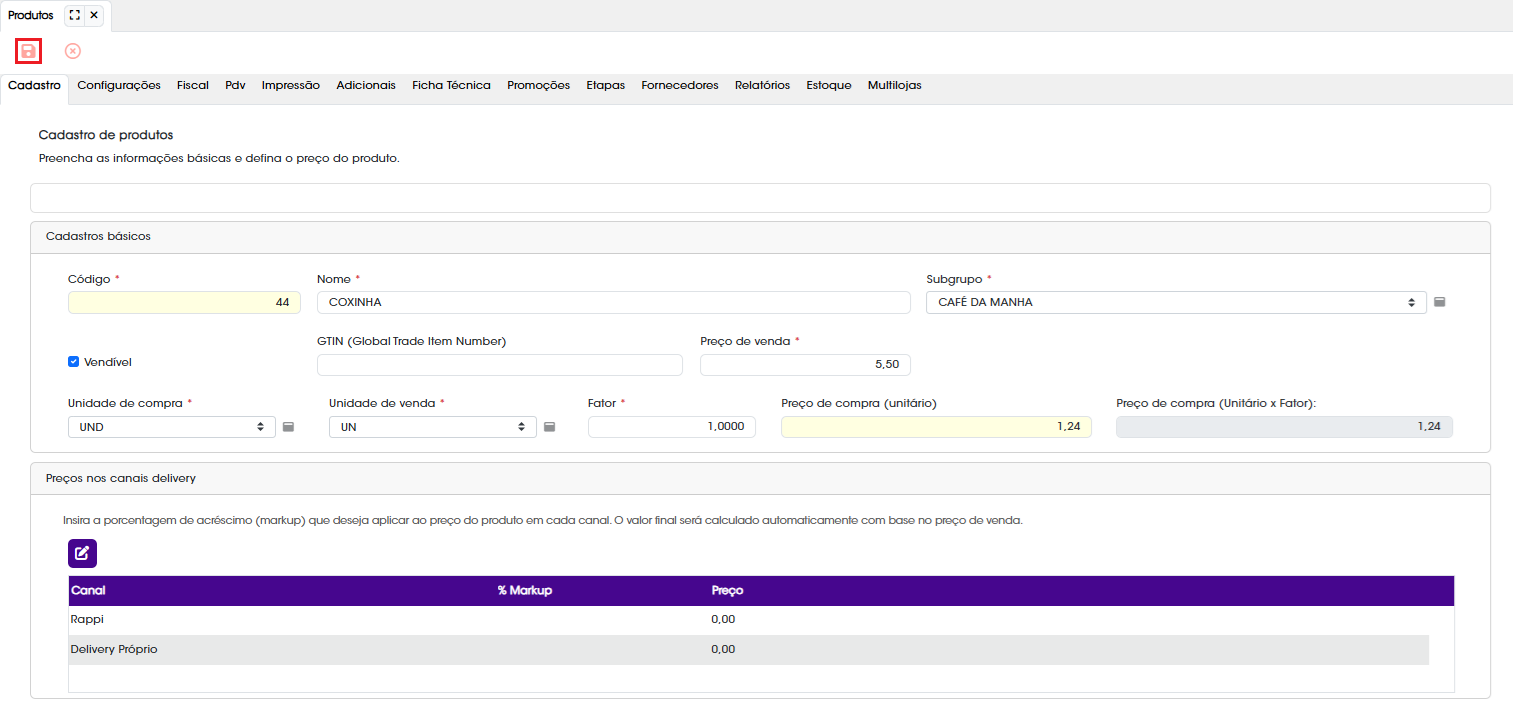Select the Rappi row in channels table

[x=748, y=620]
